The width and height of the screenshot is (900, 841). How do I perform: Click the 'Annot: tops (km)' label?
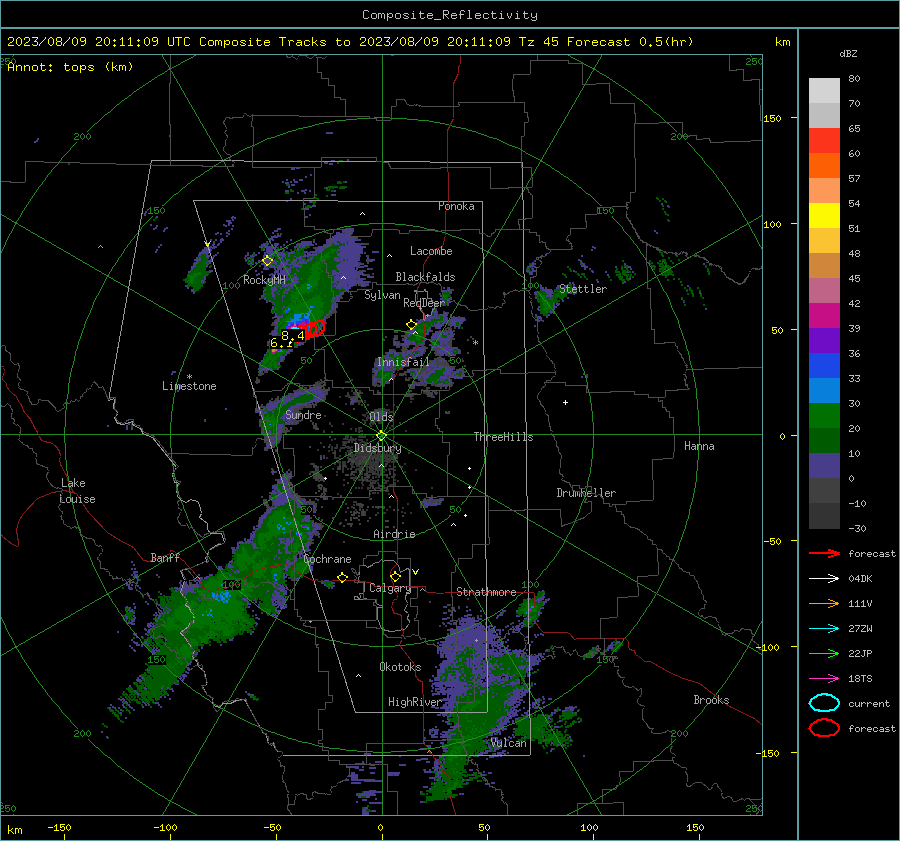70,67
